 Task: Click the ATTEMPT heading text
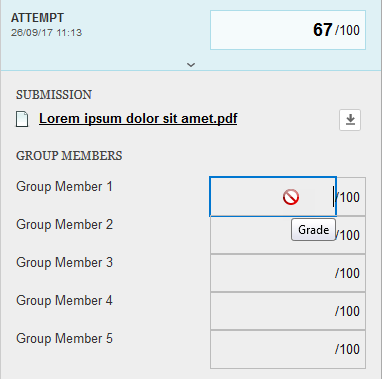(x=37, y=18)
